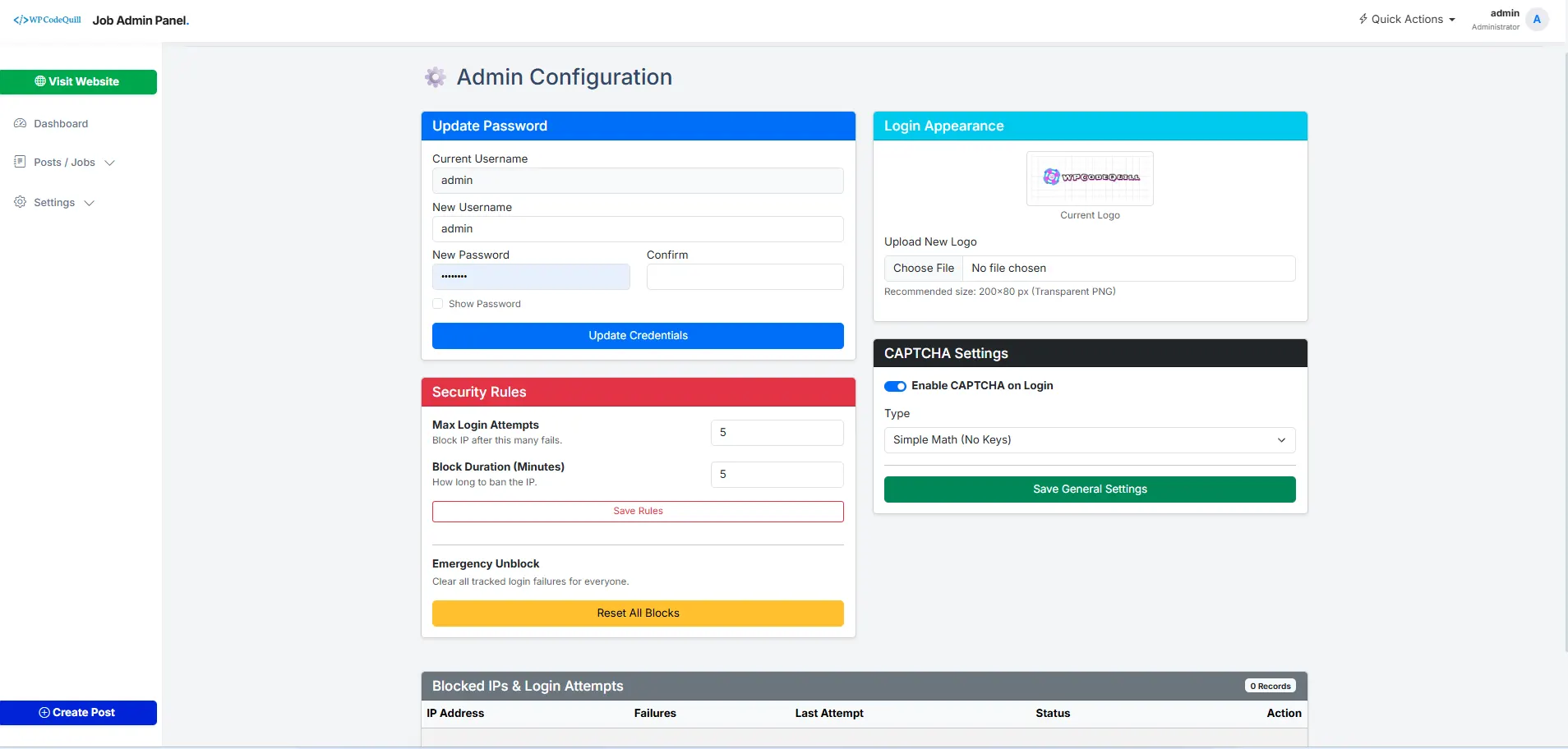This screenshot has height=749, width=1568.
Task: Open the CAPTCHA Type dropdown
Action: pyautogui.click(x=1090, y=440)
